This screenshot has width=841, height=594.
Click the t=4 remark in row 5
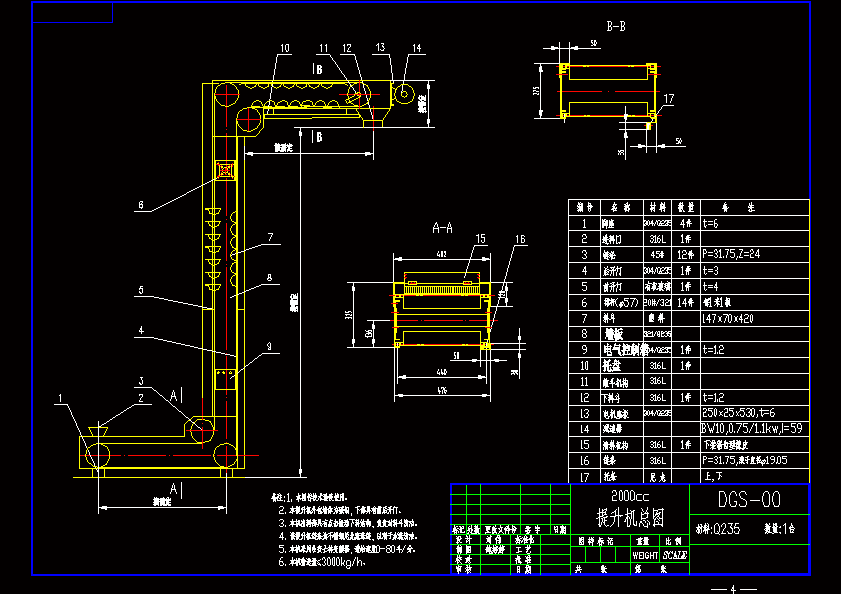(710, 287)
